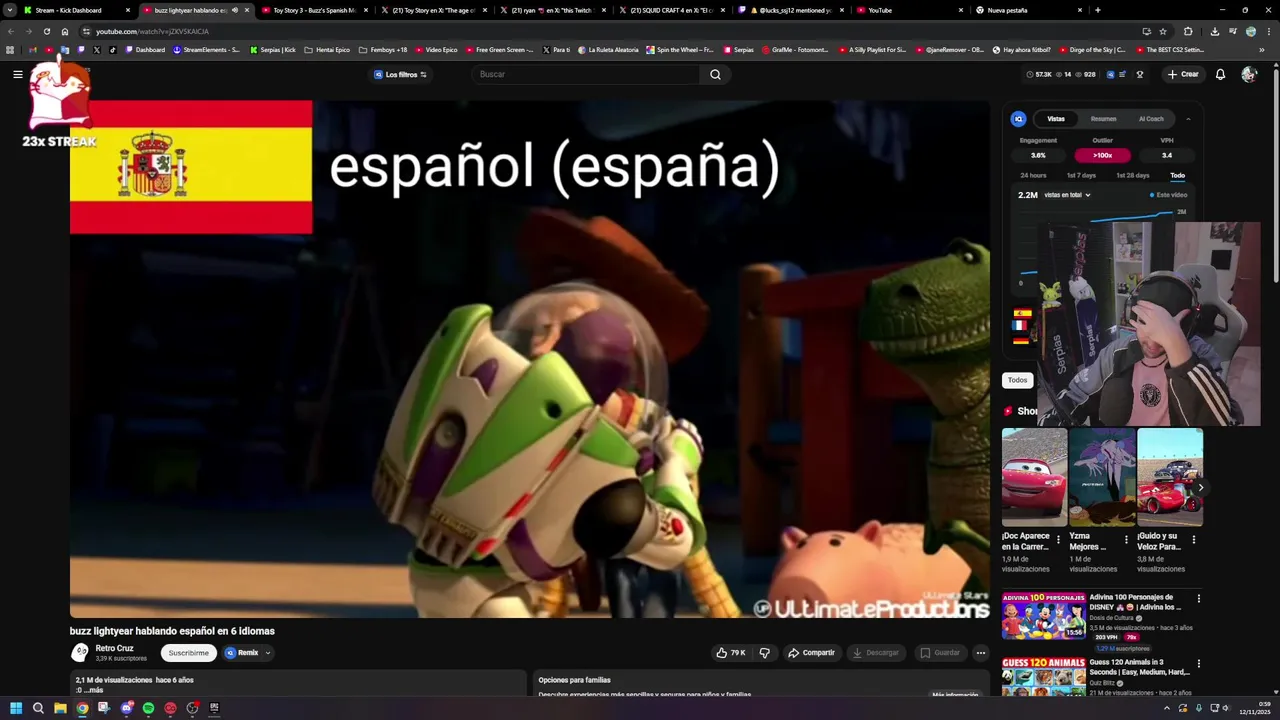Reload the browser page
This screenshot has width=1280, height=720.
click(x=46, y=31)
